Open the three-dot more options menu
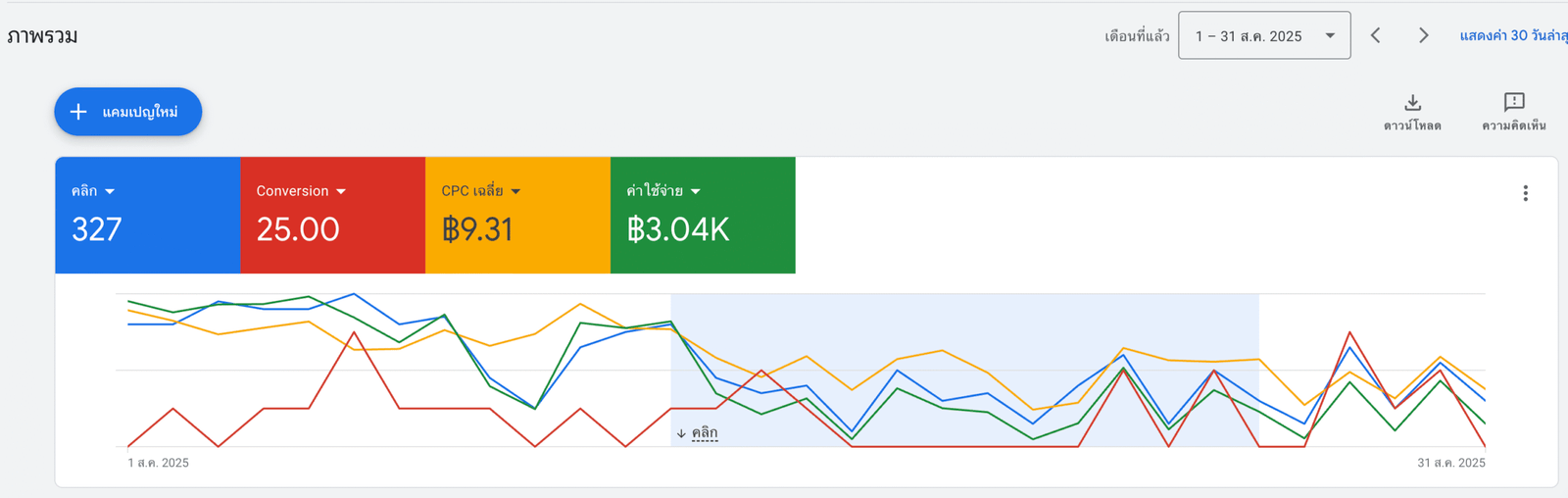 (1525, 193)
